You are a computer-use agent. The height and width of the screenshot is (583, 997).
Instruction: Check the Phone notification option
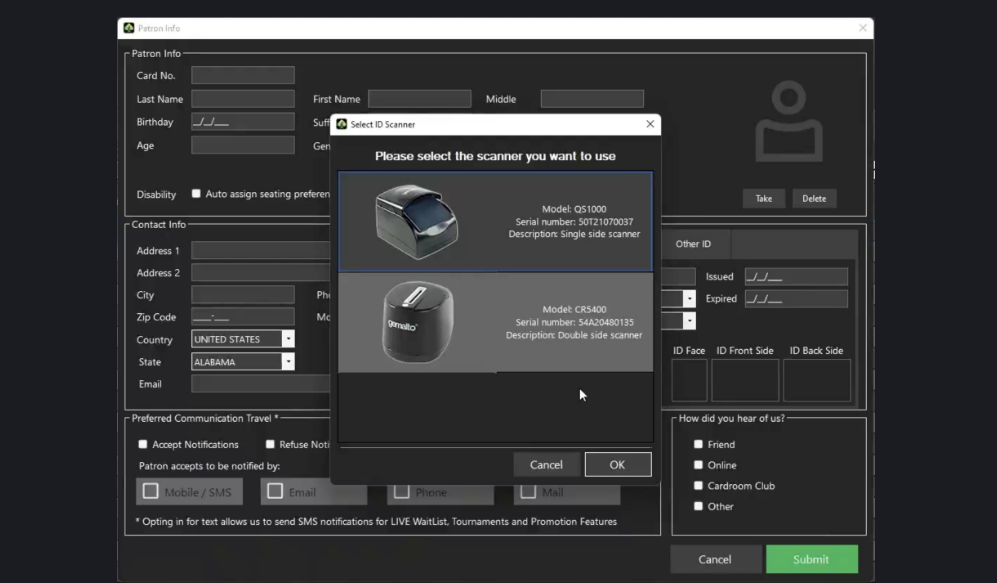[x=401, y=491]
